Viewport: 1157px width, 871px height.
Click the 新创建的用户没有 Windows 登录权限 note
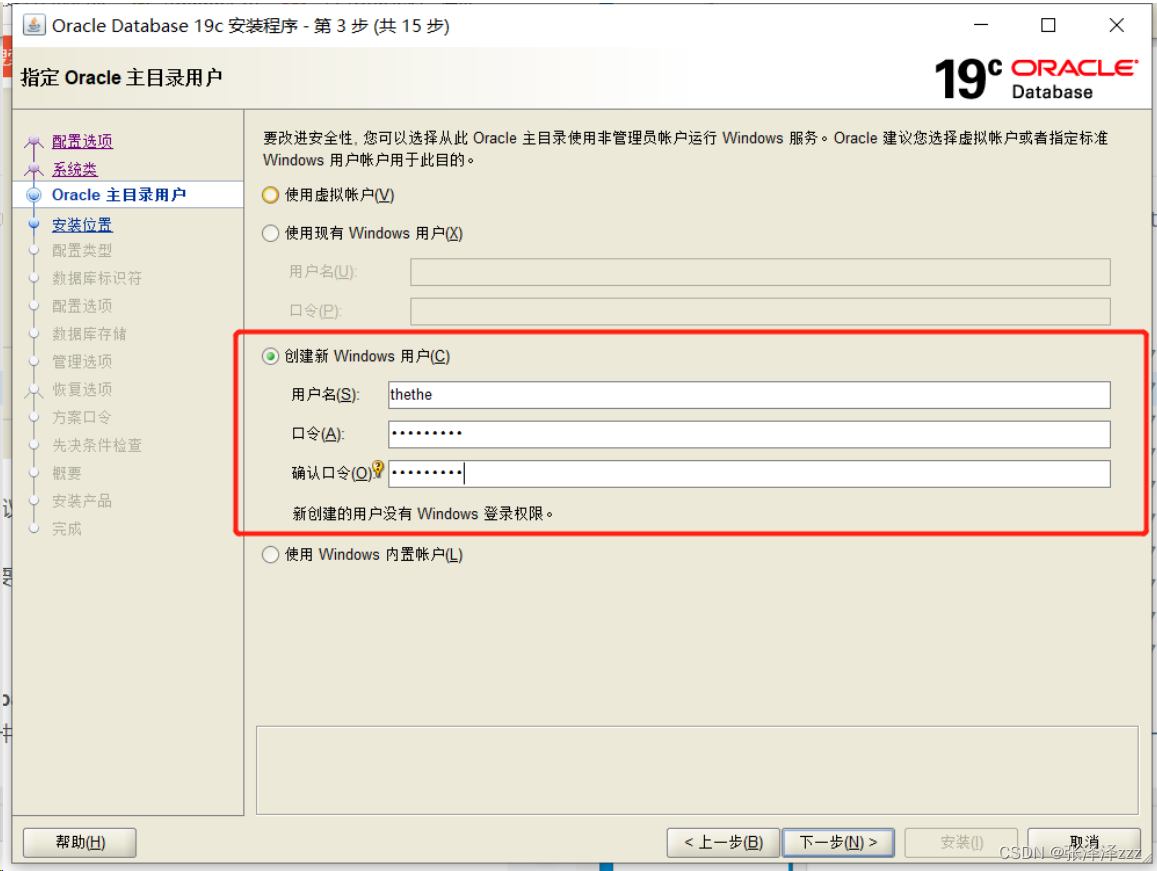(x=423, y=514)
